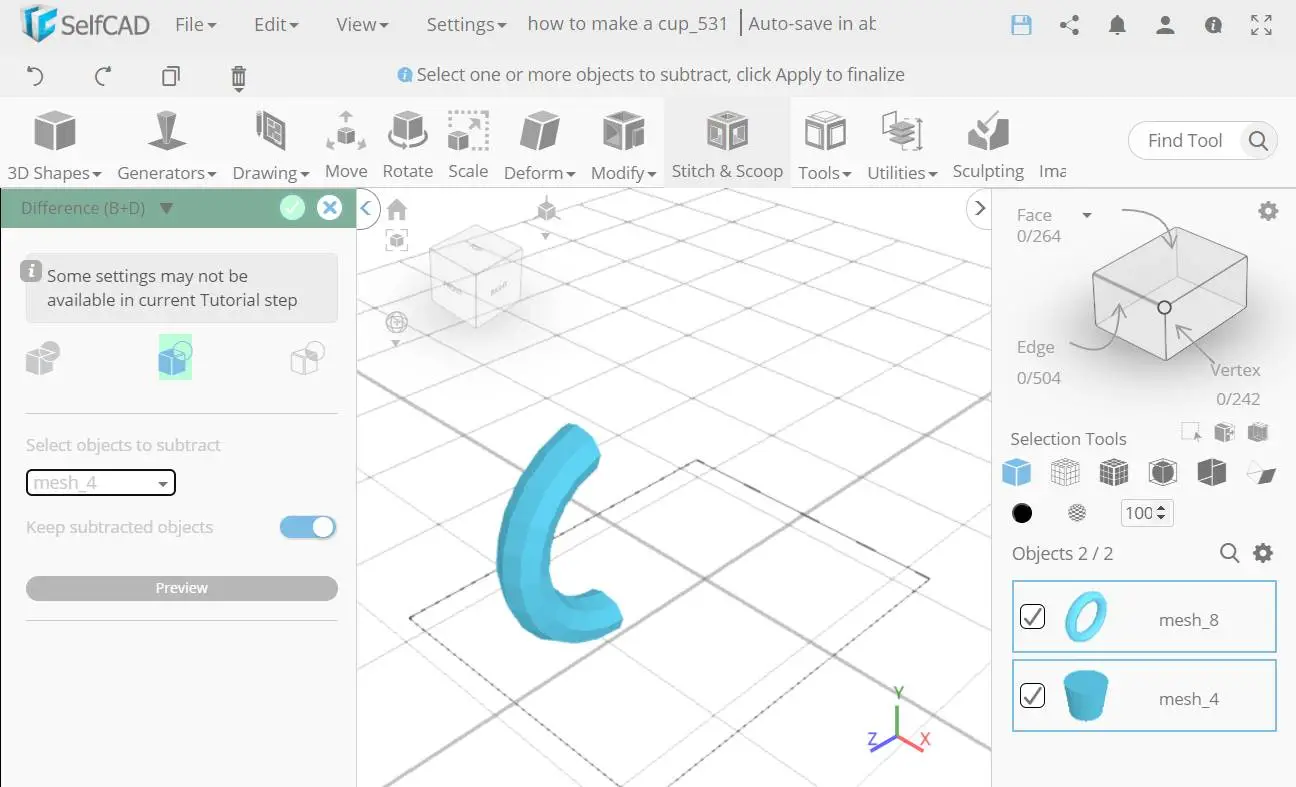Select the Sculpting tool

coord(988,146)
